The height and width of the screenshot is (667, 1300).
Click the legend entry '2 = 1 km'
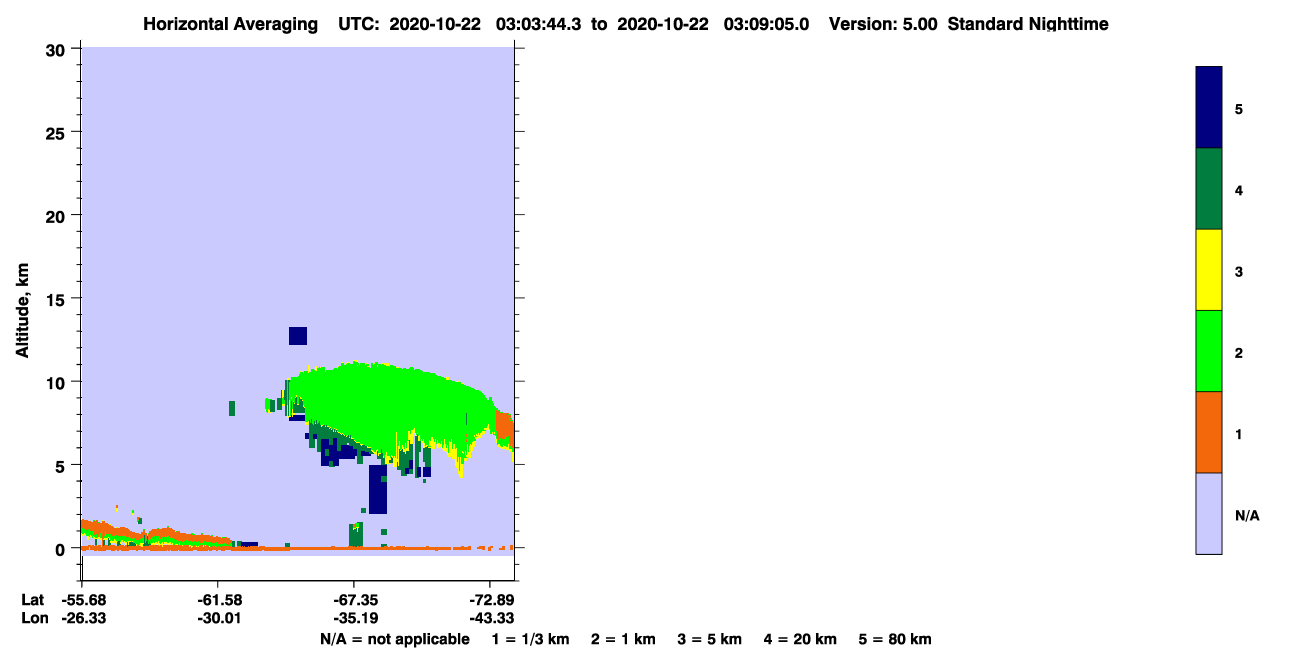(623, 639)
